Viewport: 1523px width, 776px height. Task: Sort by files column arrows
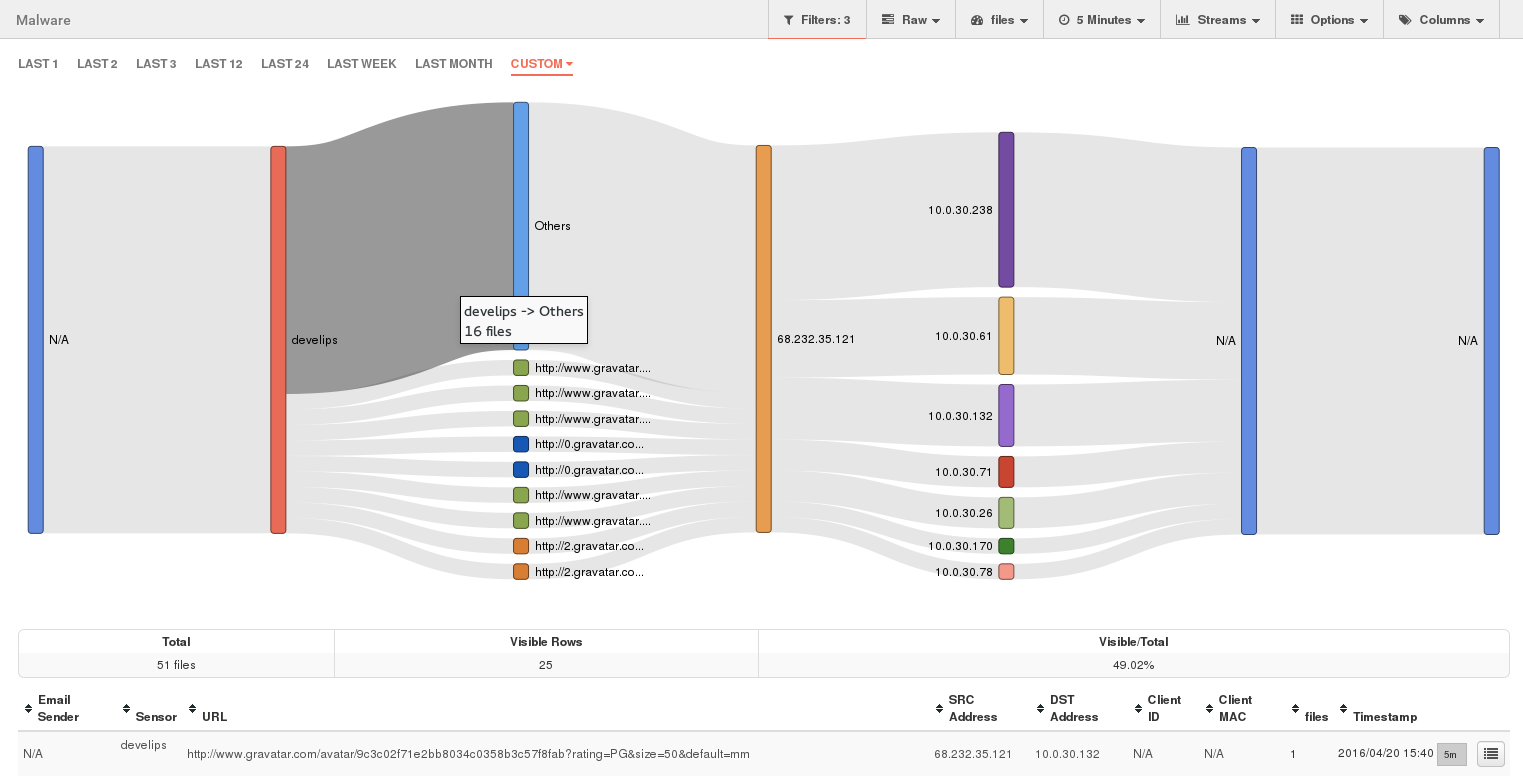pos(1296,708)
